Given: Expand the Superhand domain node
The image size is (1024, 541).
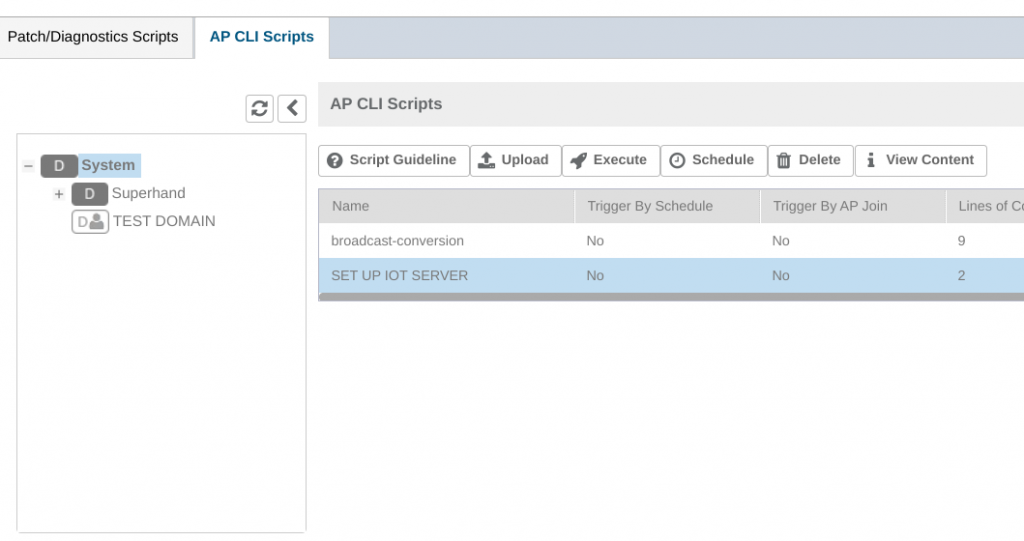Looking at the screenshot, I should click(x=59, y=194).
